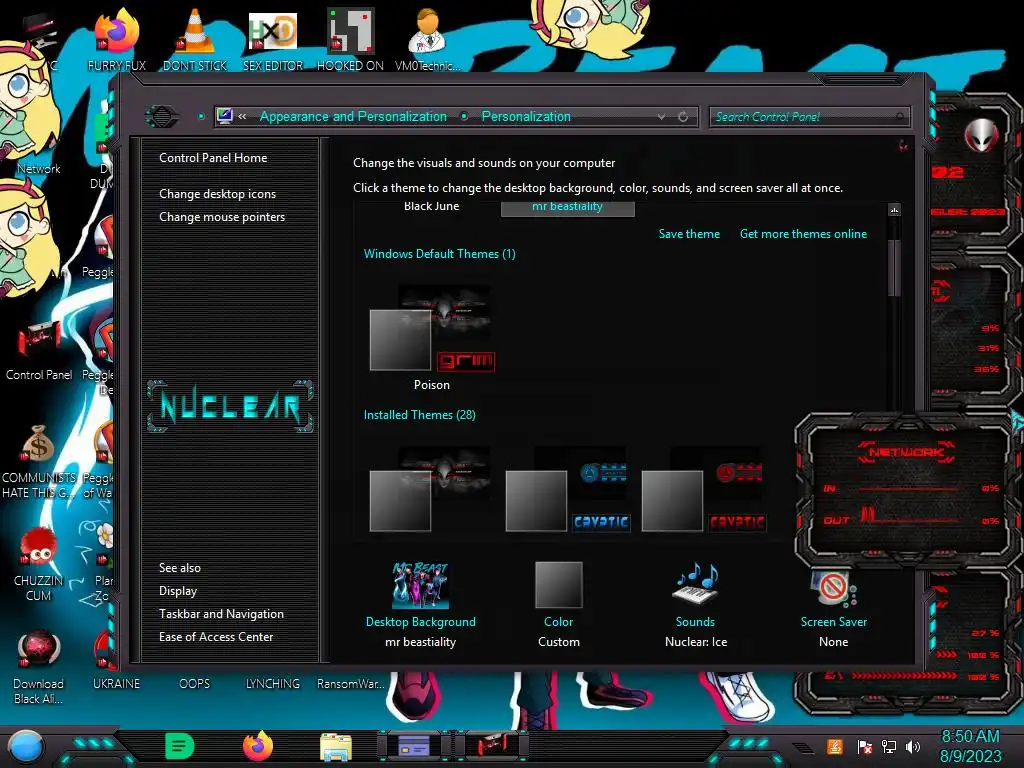1024x768 pixels.
Task: Open the LYNCHING desktop item
Action: [272, 684]
